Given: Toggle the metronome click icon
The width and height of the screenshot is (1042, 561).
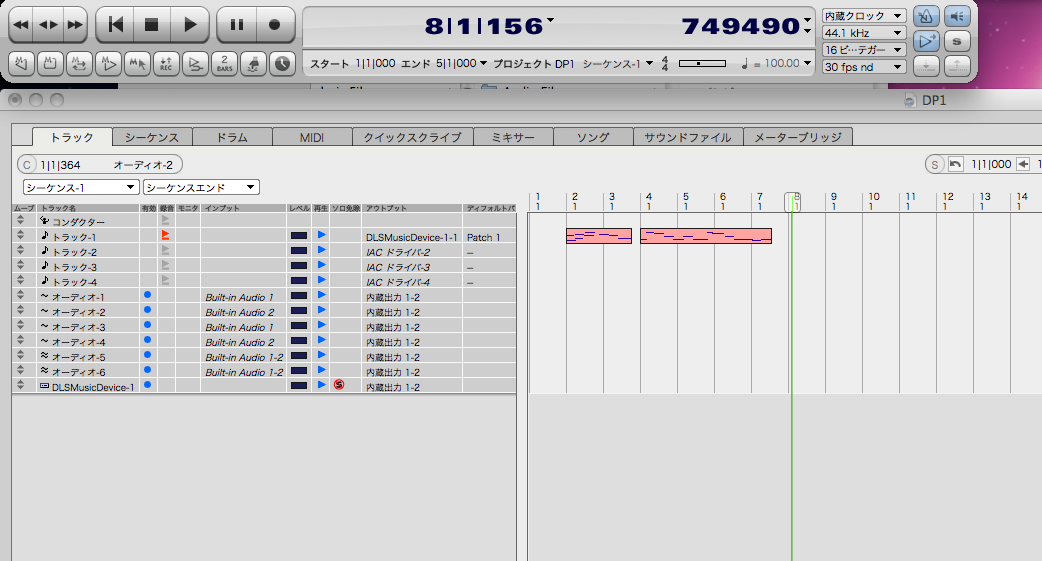Looking at the screenshot, I should tap(926, 17).
